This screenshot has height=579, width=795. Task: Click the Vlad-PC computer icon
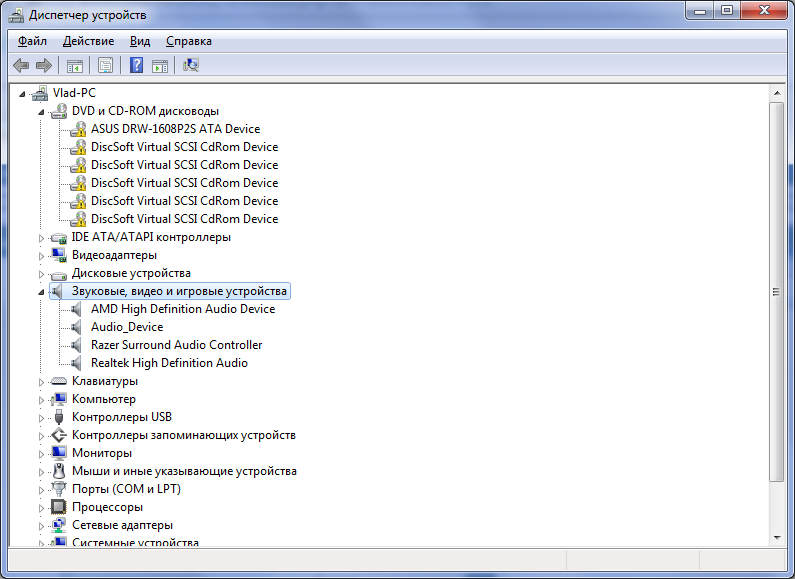coord(40,93)
